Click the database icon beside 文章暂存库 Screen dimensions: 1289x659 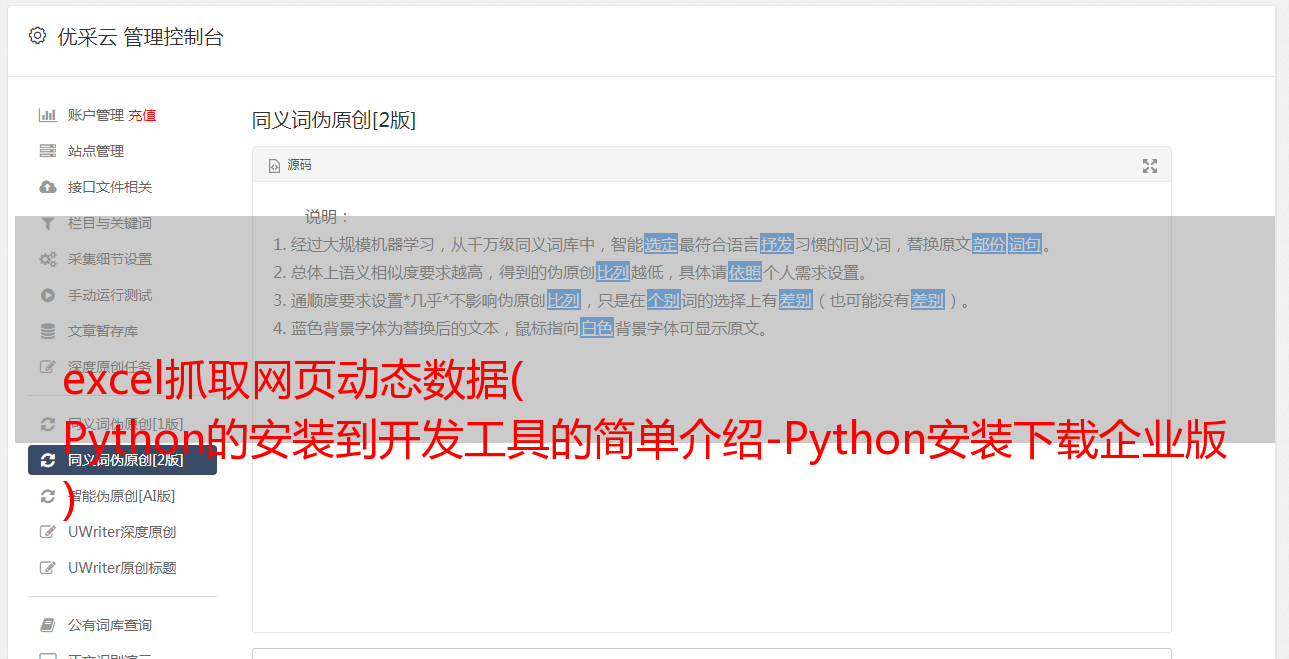[x=47, y=331]
